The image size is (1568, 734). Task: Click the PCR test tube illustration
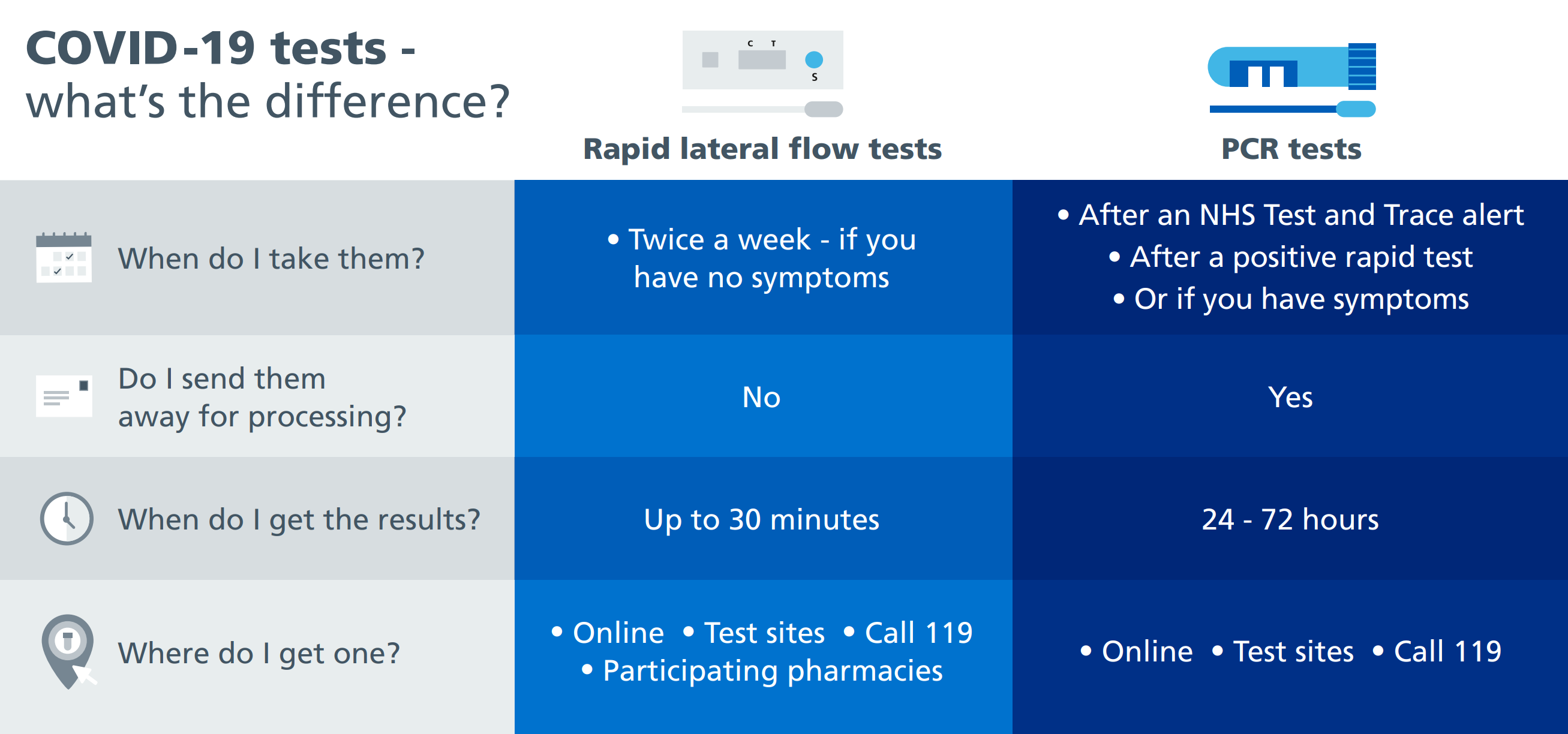[1291, 67]
